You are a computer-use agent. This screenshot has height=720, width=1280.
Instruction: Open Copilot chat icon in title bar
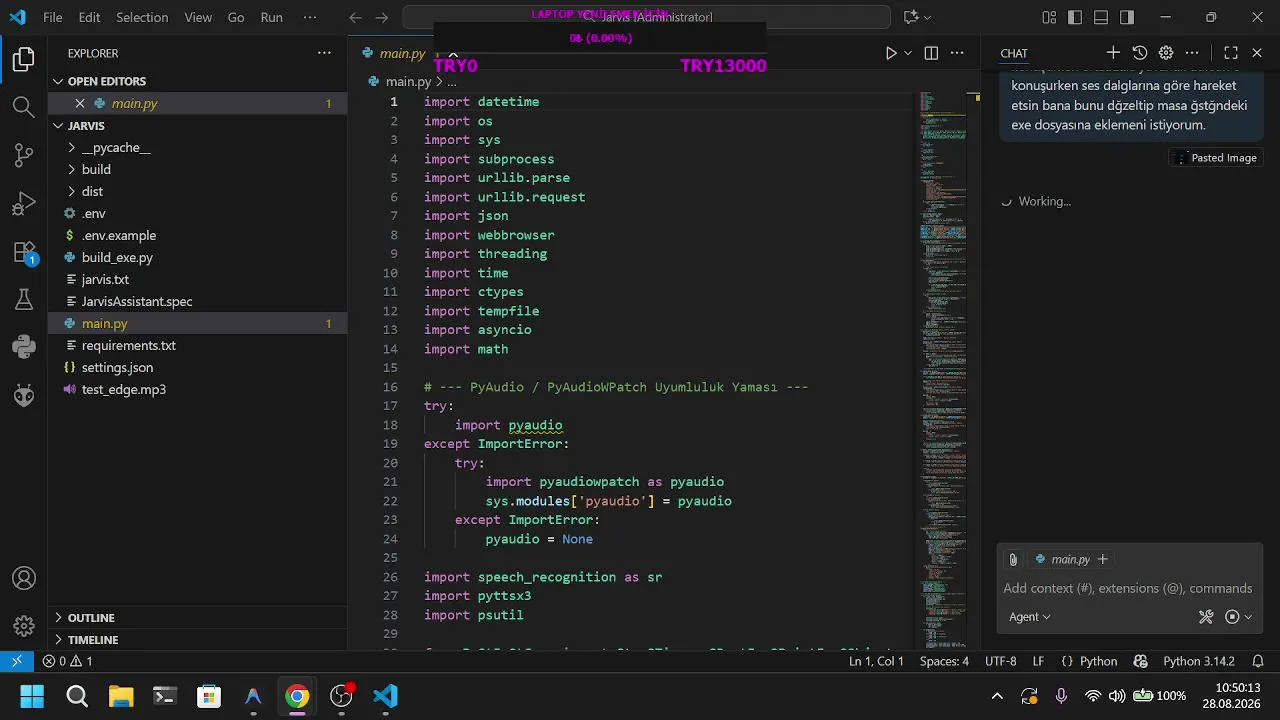(x=911, y=17)
